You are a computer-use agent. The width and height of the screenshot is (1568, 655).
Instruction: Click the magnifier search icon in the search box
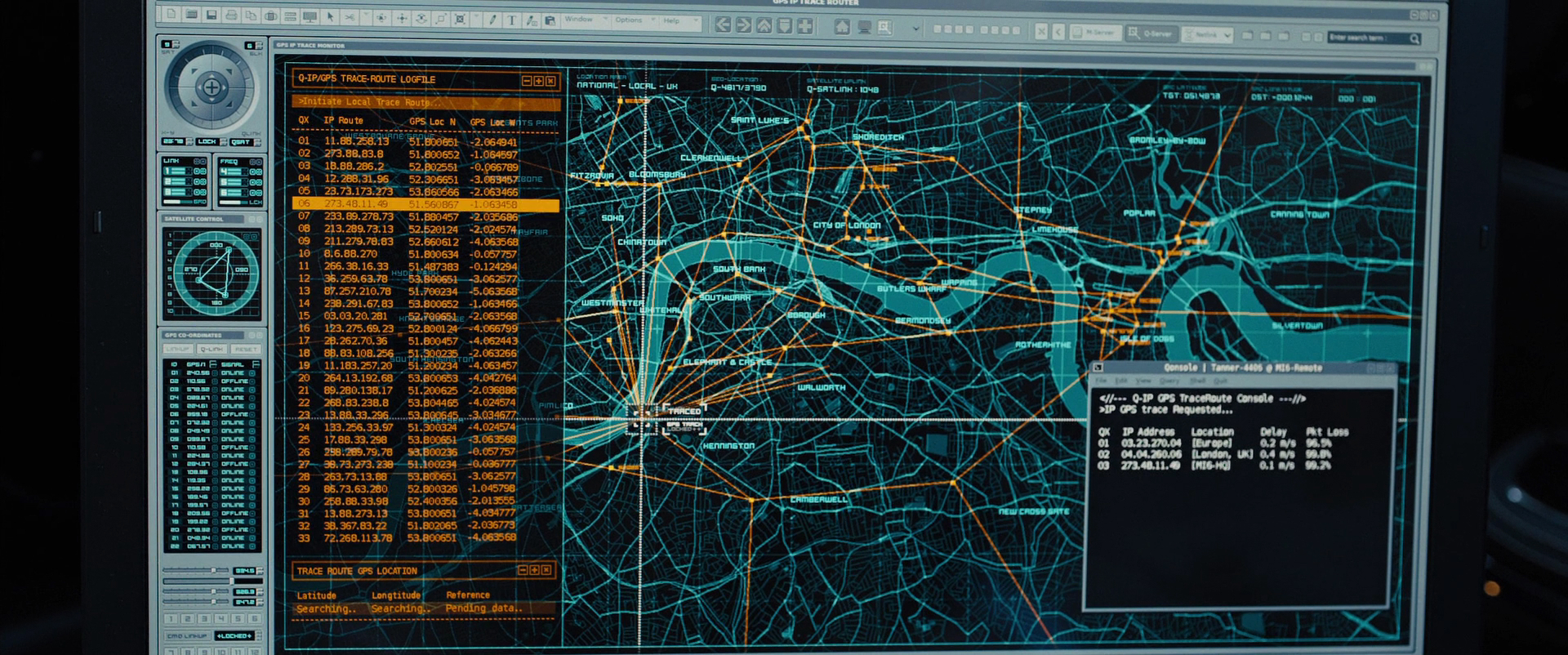tap(1414, 38)
